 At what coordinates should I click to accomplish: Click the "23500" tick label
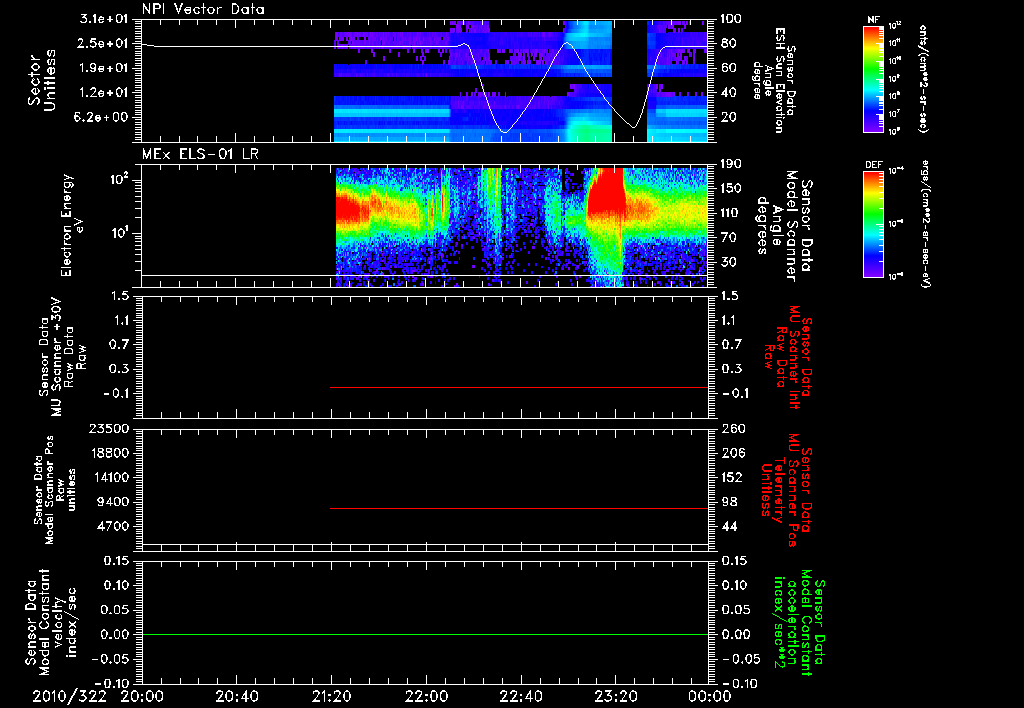coord(109,428)
